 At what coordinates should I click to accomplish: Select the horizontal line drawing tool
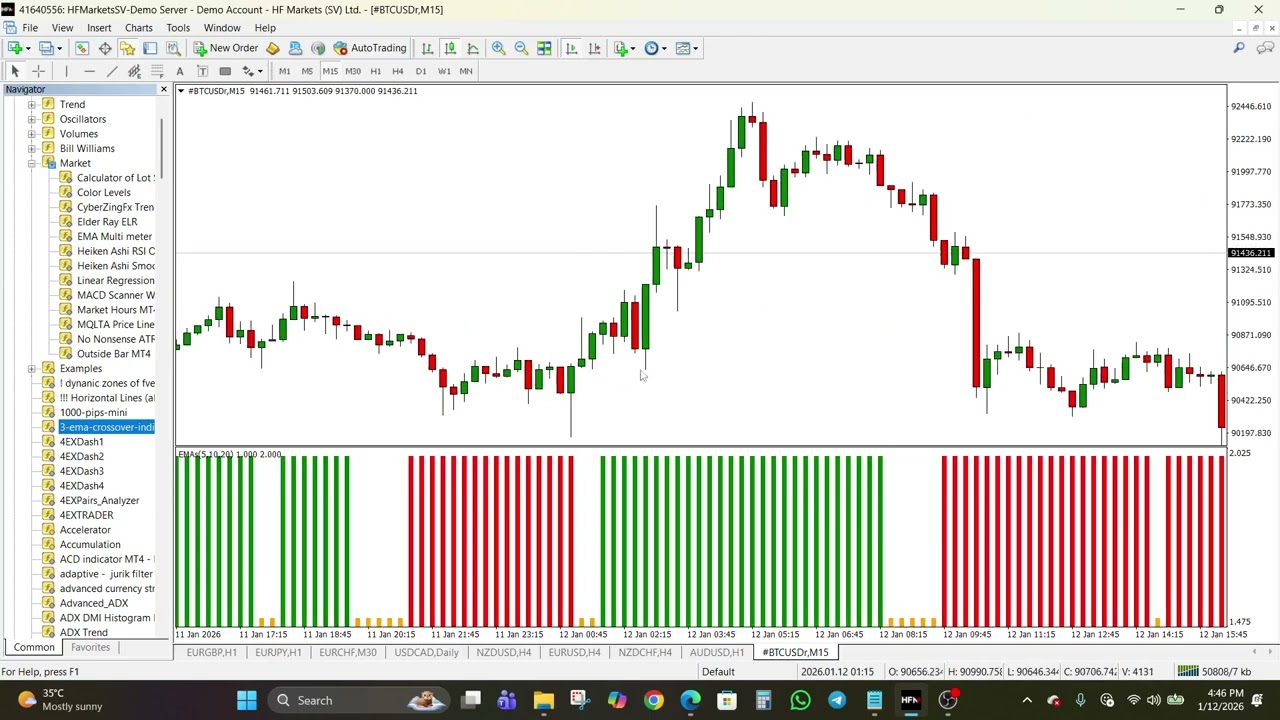(89, 71)
